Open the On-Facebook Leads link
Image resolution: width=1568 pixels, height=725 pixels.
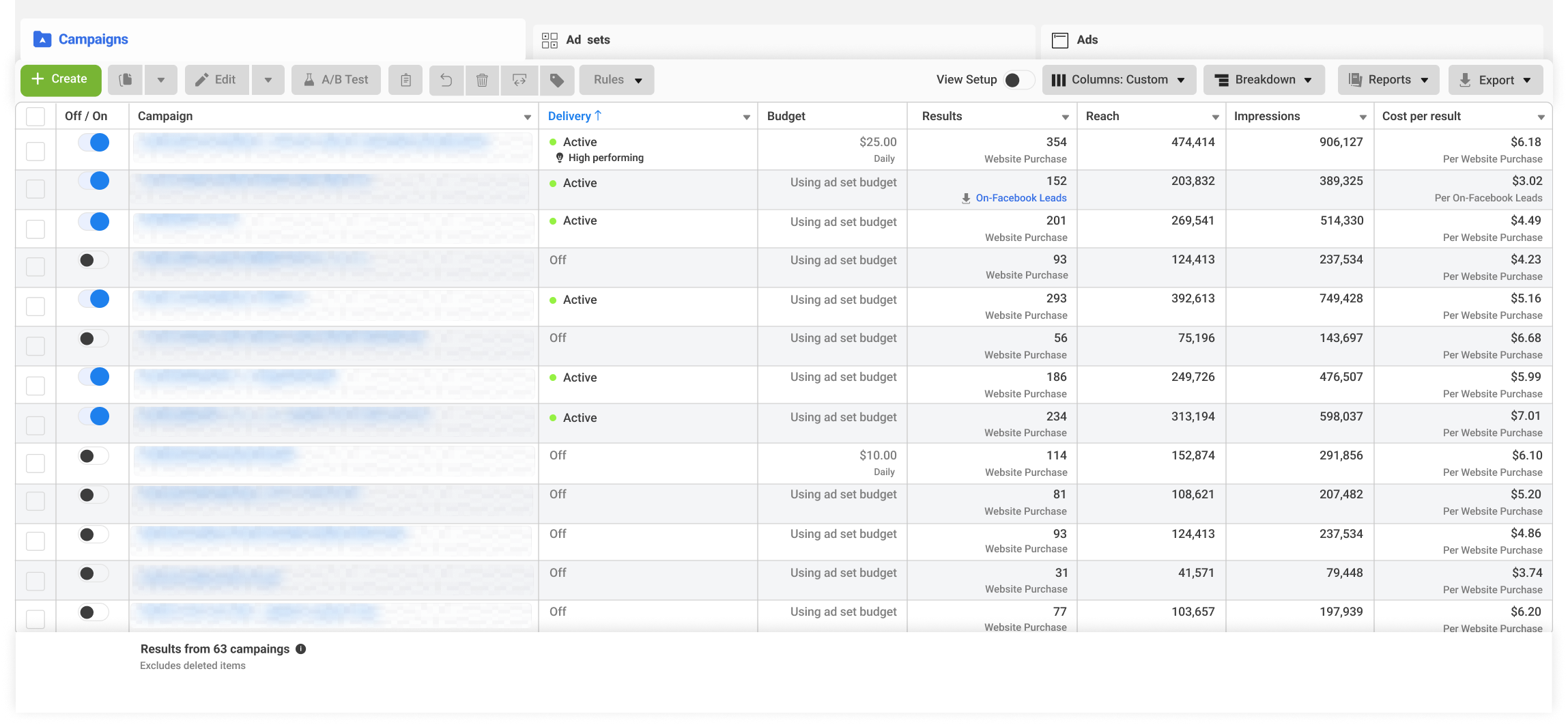tap(1021, 199)
